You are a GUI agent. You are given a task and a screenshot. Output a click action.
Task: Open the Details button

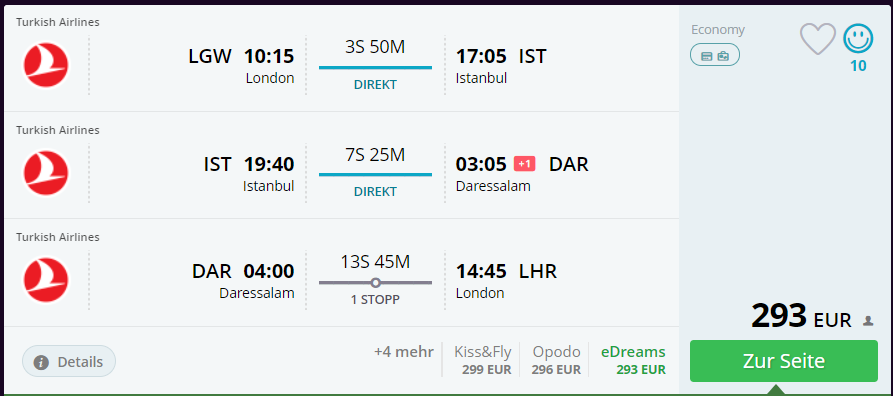click(69, 362)
